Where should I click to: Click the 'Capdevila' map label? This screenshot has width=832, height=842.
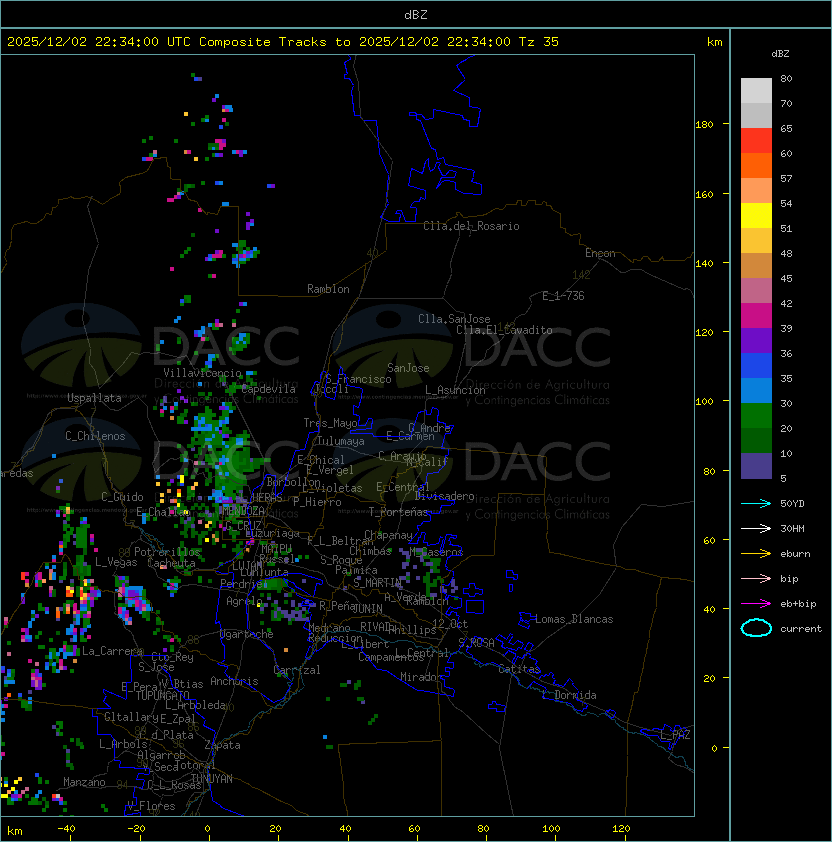click(269, 389)
